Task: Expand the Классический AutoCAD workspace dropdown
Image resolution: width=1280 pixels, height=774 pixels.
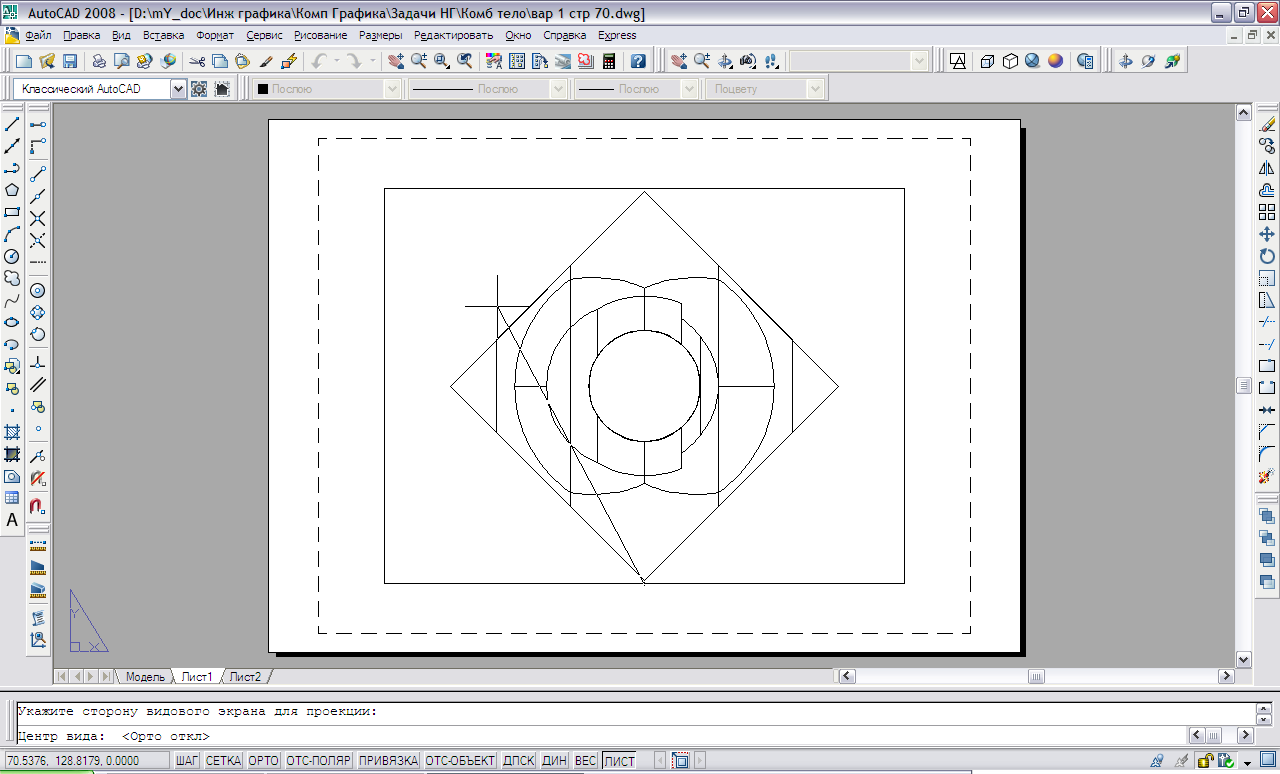Action: pos(178,89)
